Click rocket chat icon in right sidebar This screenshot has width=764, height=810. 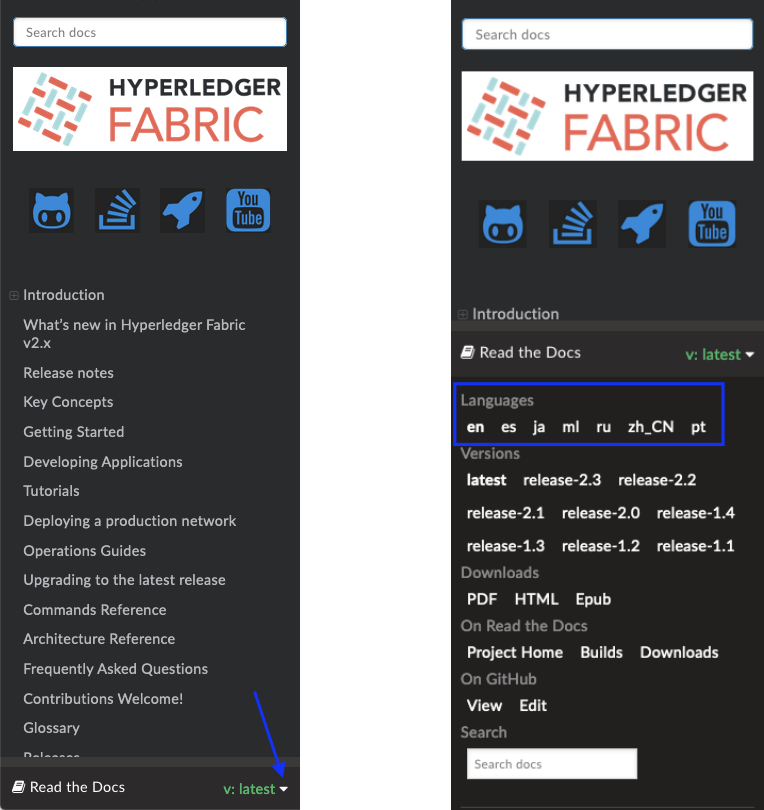coord(642,224)
